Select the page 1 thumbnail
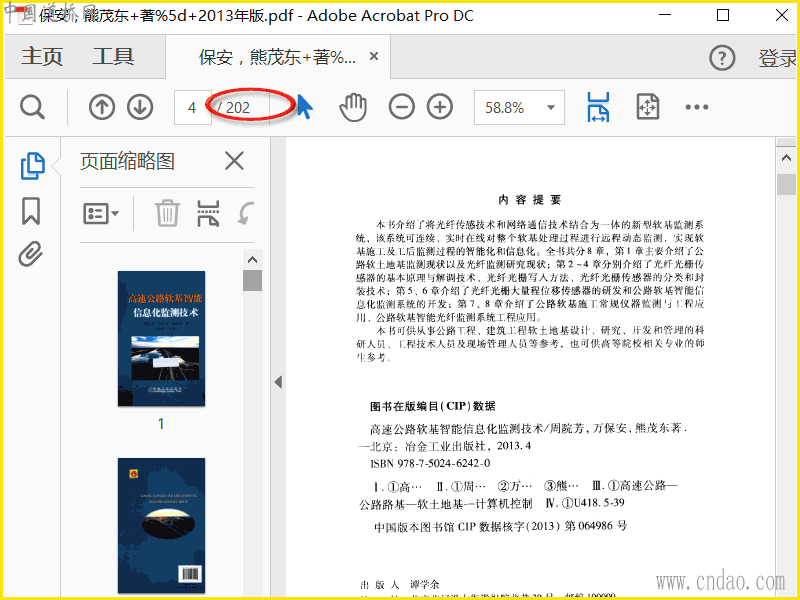The height and width of the screenshot is (600, 800). [x=161, y=339]
